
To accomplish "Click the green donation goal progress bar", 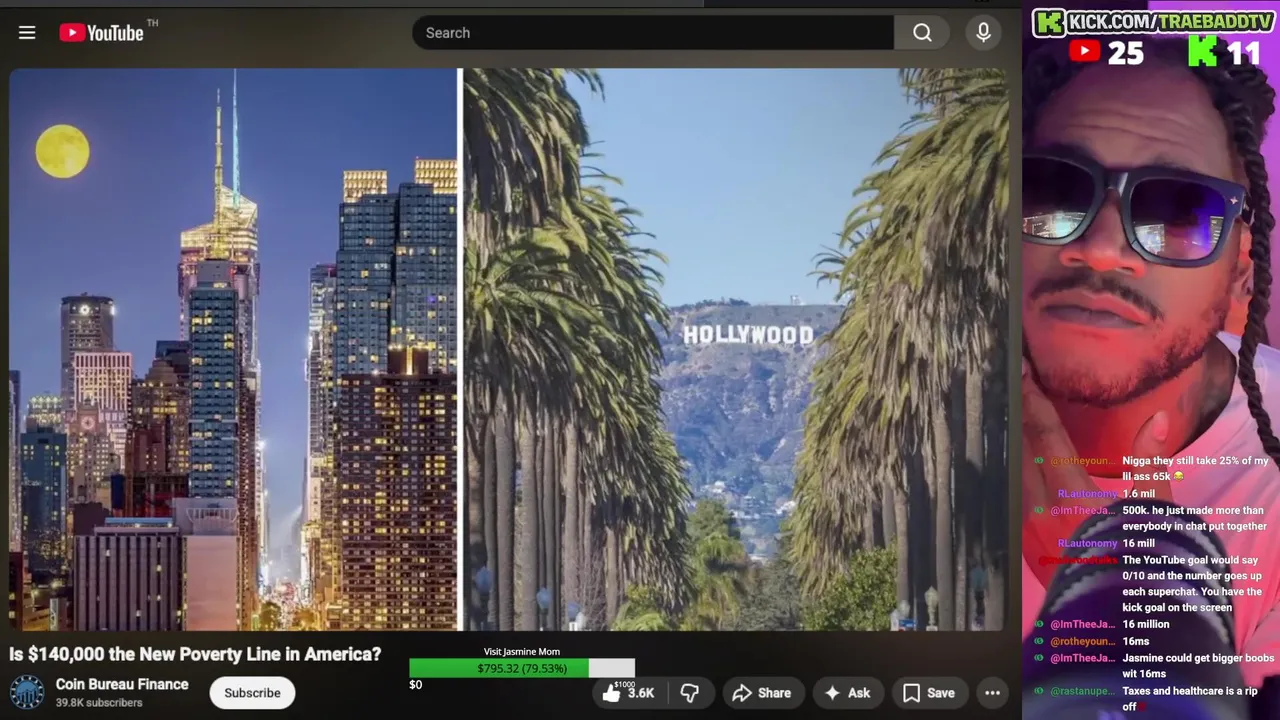I will click(522, 668).
